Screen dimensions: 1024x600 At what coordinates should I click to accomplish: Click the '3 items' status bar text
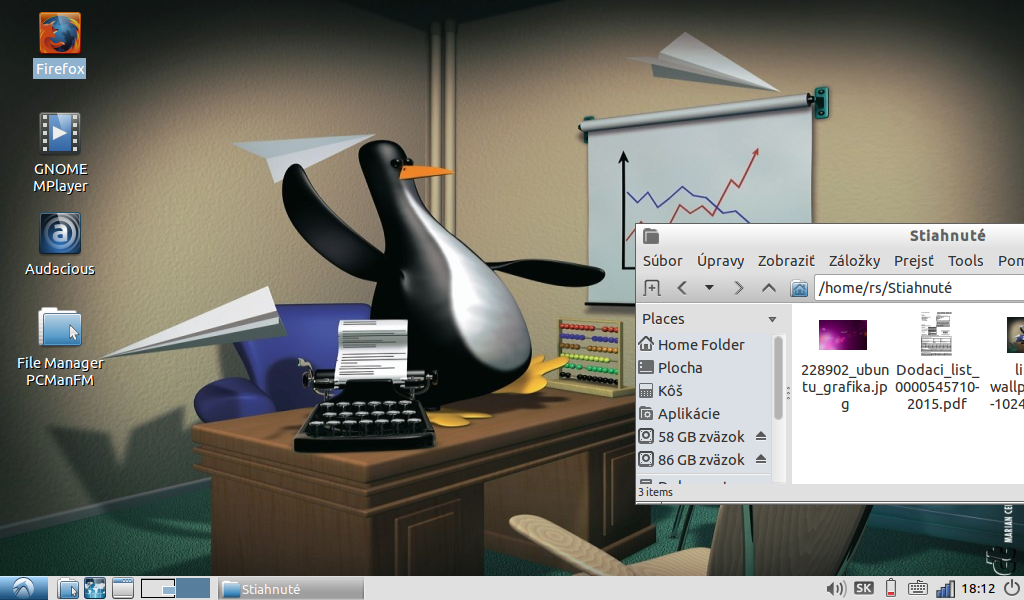(655, 492)
